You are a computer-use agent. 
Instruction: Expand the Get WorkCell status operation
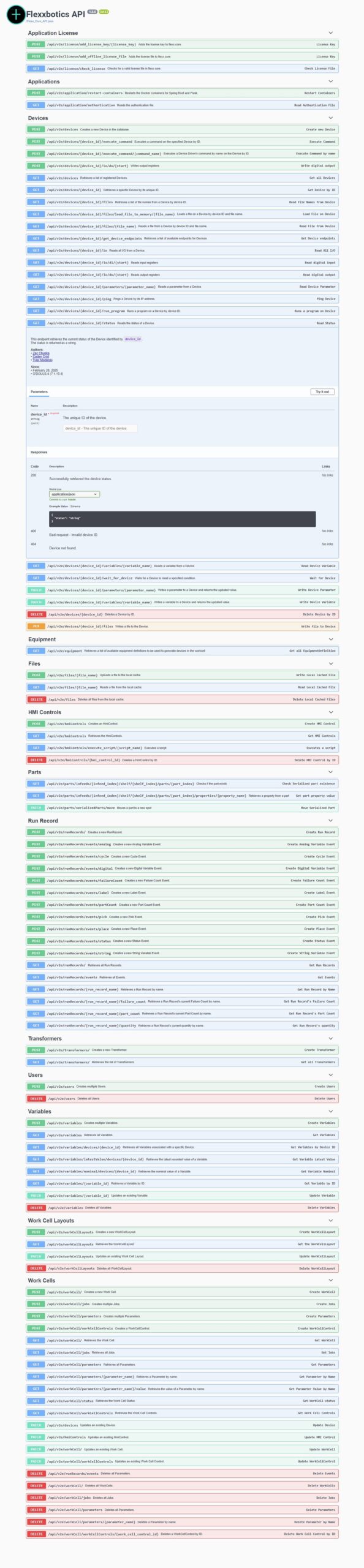tap(182, 1401)
